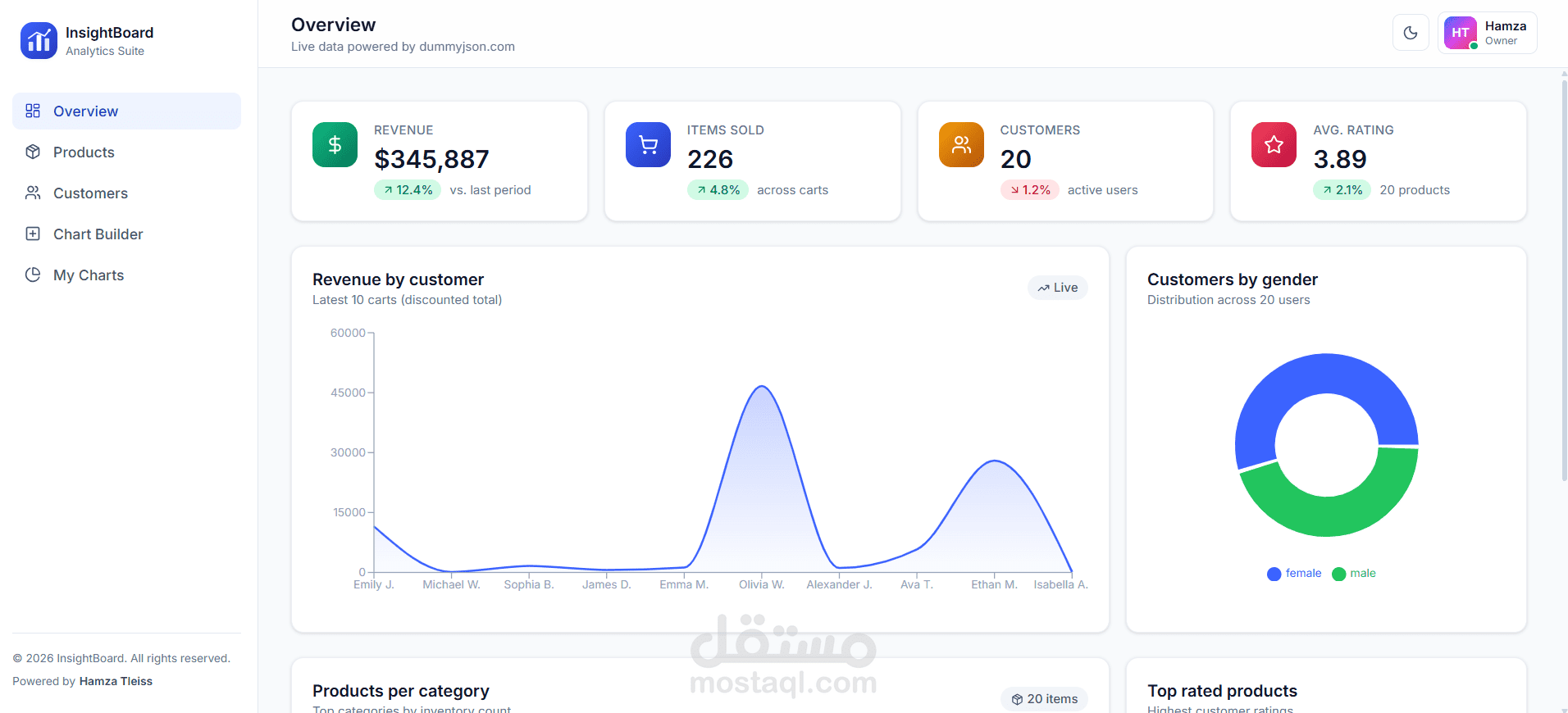Click the My Charts pie icon
The image size is (1568, 713).
33,275
